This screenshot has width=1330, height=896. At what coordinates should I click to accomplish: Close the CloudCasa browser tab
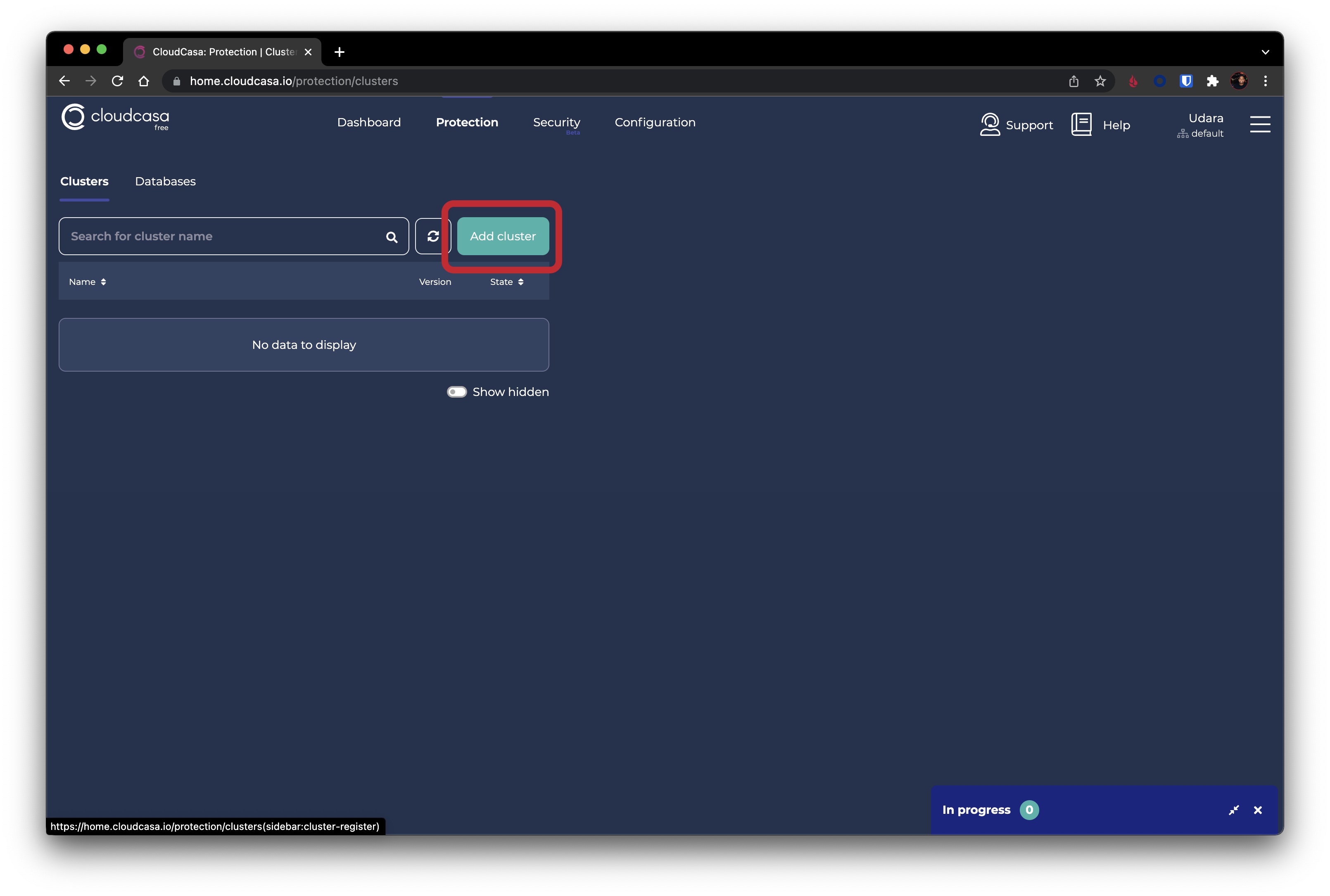click(x=308, y=52)
